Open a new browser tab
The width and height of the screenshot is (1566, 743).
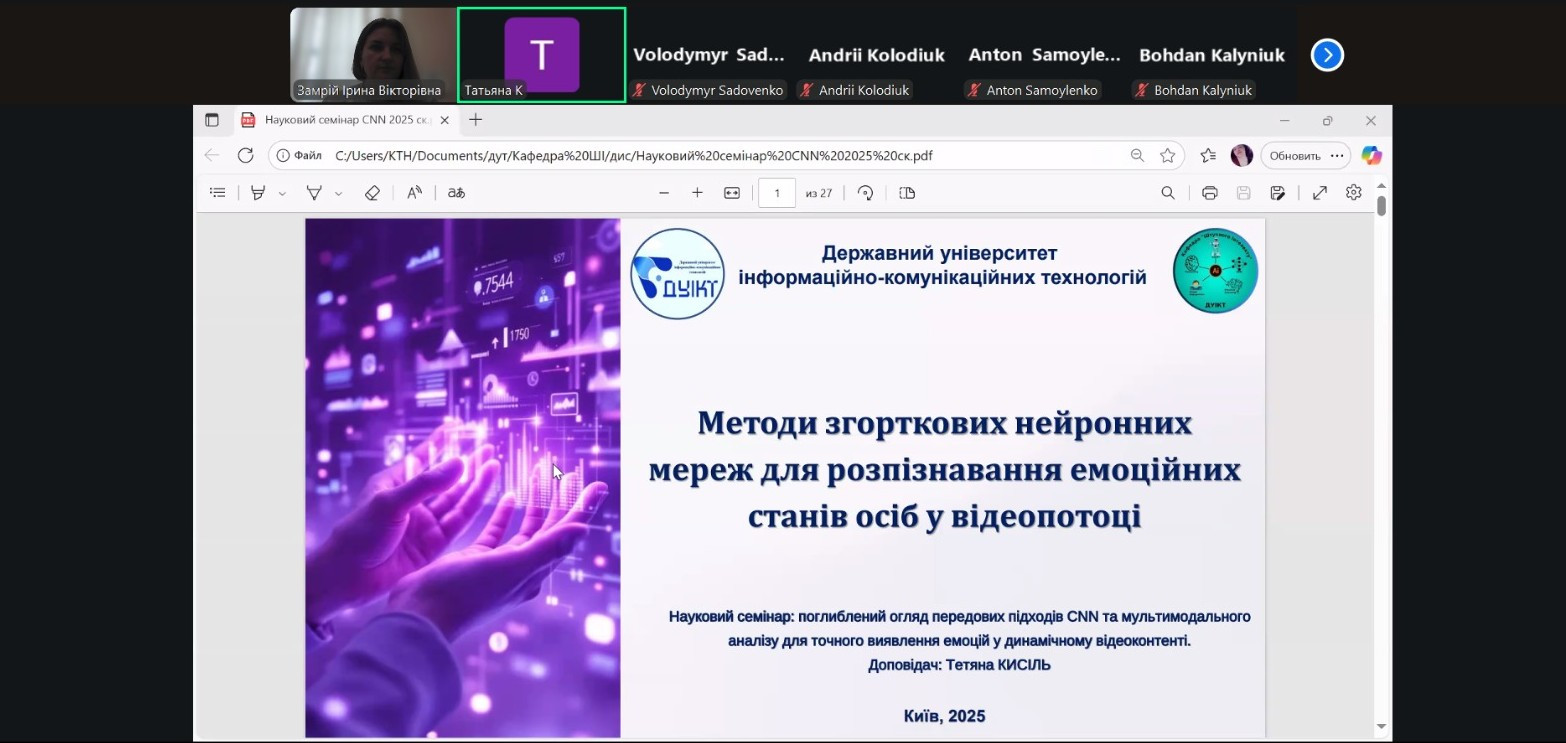coord(476,120)
